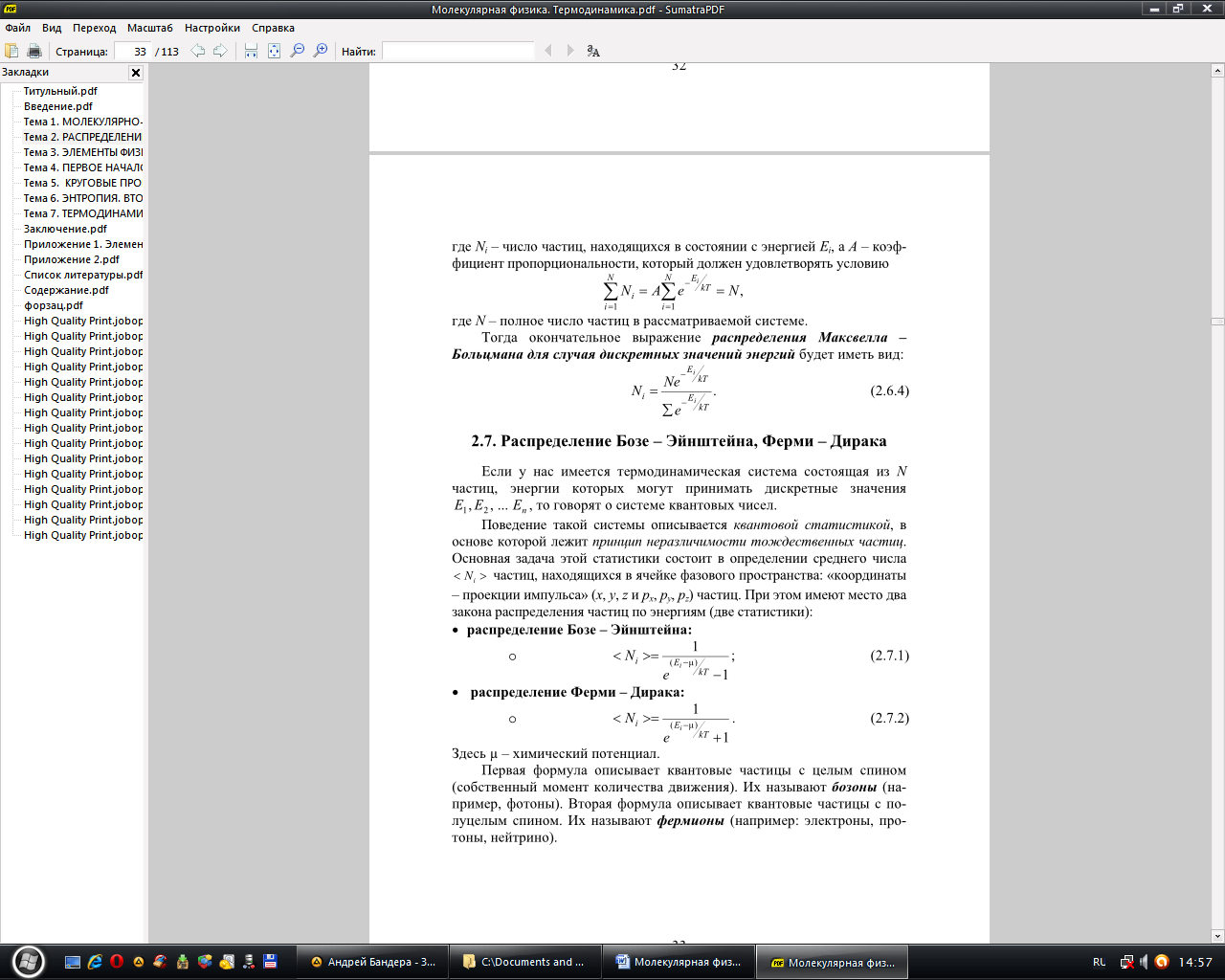The image size is (1225, 980).
Task: Open the Масштаб menu
Action: tap(150, 28)
